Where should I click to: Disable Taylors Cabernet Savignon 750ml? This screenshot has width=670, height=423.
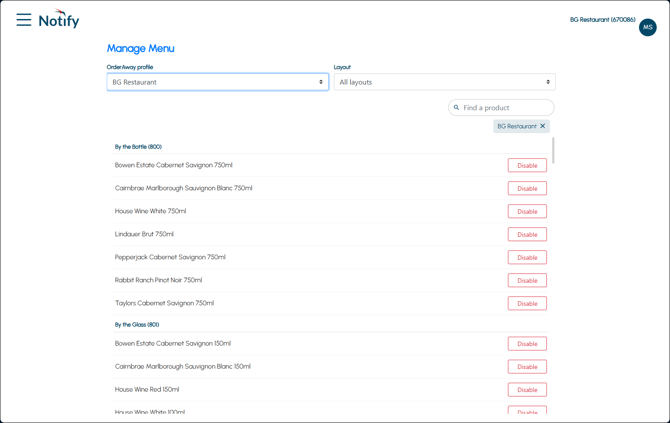[x=527, y=304]
